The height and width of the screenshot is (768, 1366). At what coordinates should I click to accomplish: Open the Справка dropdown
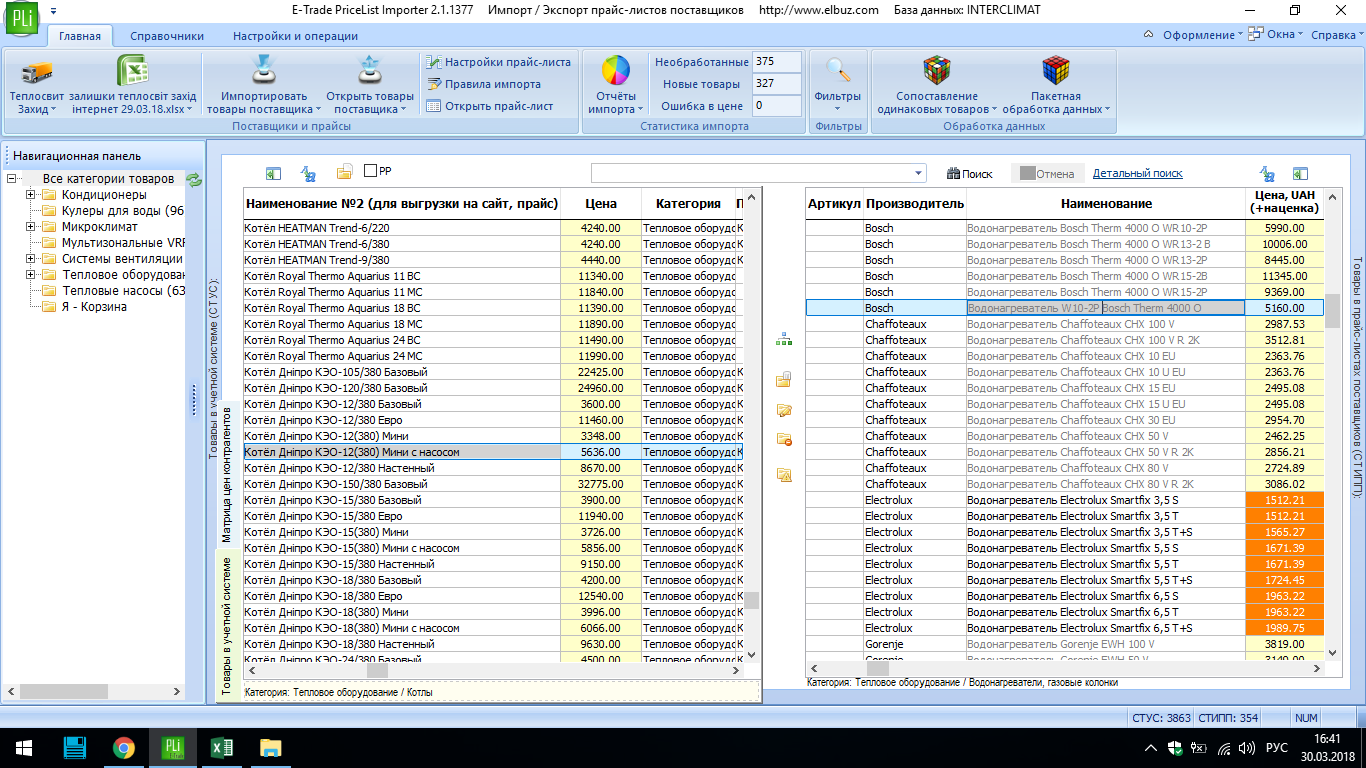coord(1336,35)
